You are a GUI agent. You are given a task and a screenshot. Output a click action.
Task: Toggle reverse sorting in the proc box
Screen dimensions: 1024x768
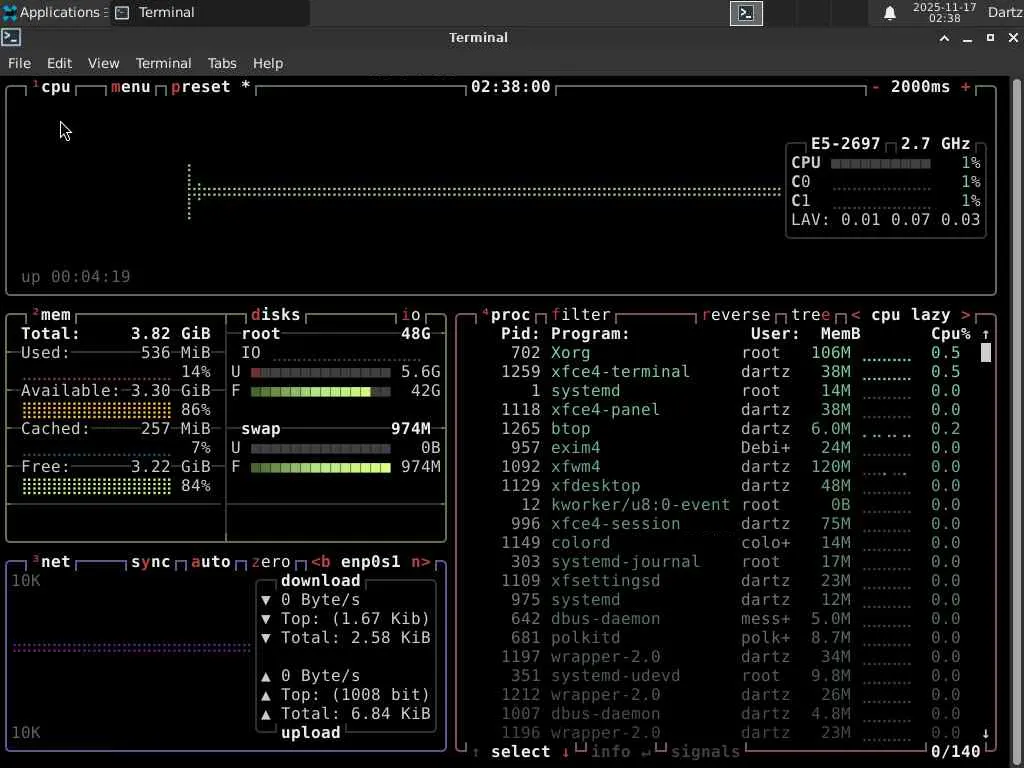[x=736, y=315]
